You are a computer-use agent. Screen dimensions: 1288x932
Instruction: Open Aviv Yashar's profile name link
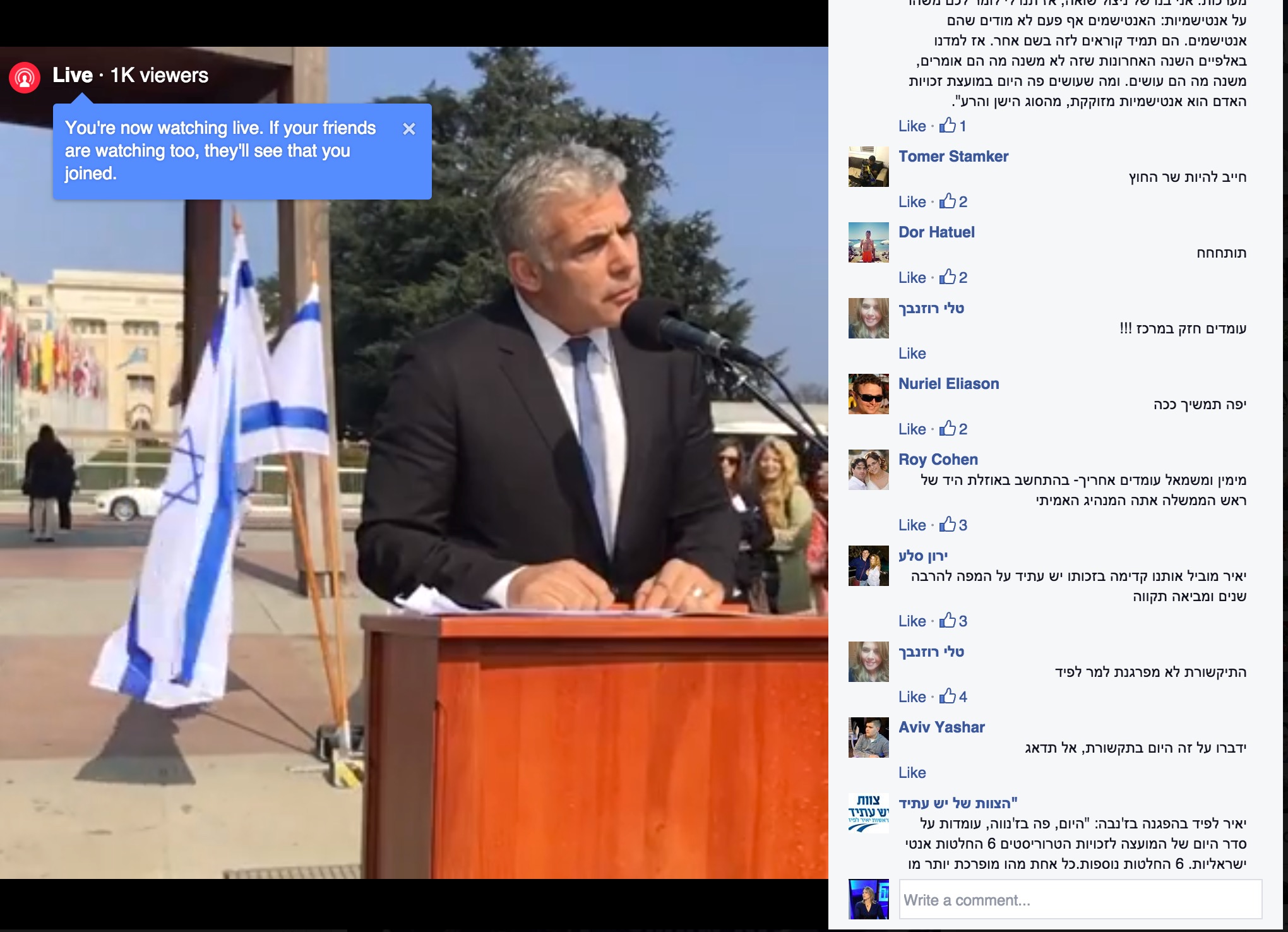[x=941, y=727]
